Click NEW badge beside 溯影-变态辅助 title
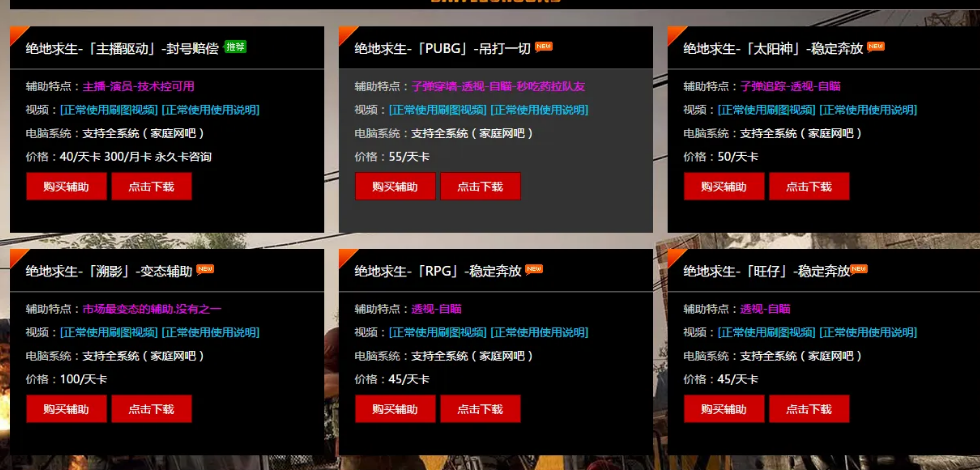This screenshot has height=470, width=980. (205, 269)
